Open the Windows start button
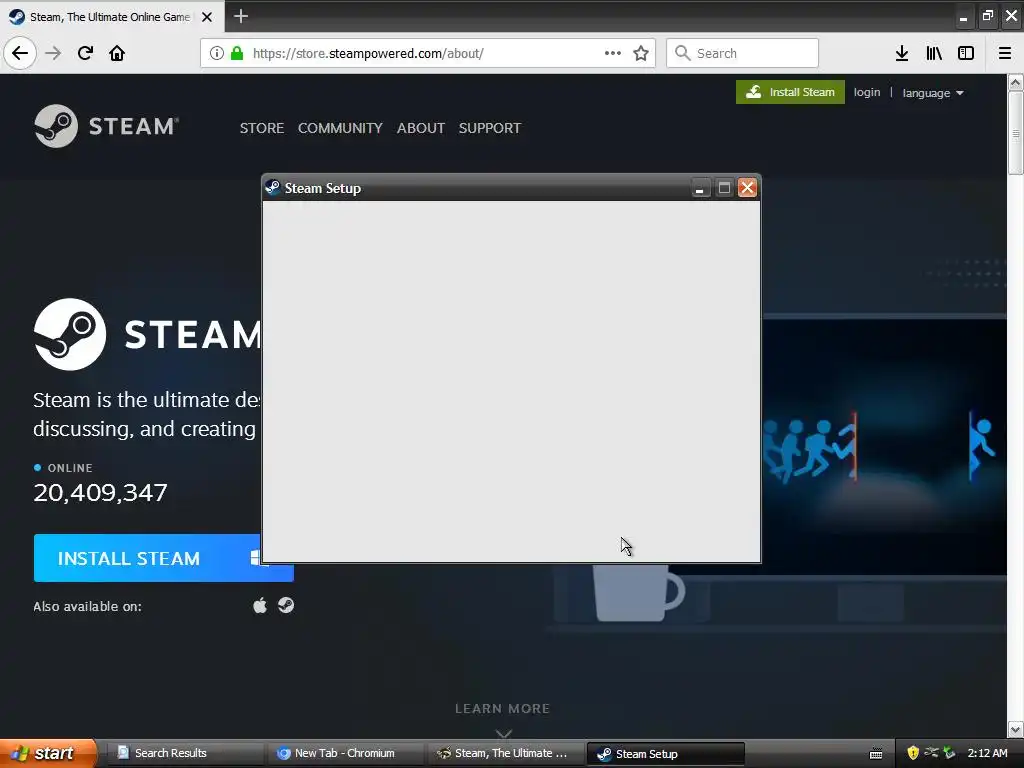Viewport: 1024px width, 768px height. pyautogui.click(x=48, y=753)
